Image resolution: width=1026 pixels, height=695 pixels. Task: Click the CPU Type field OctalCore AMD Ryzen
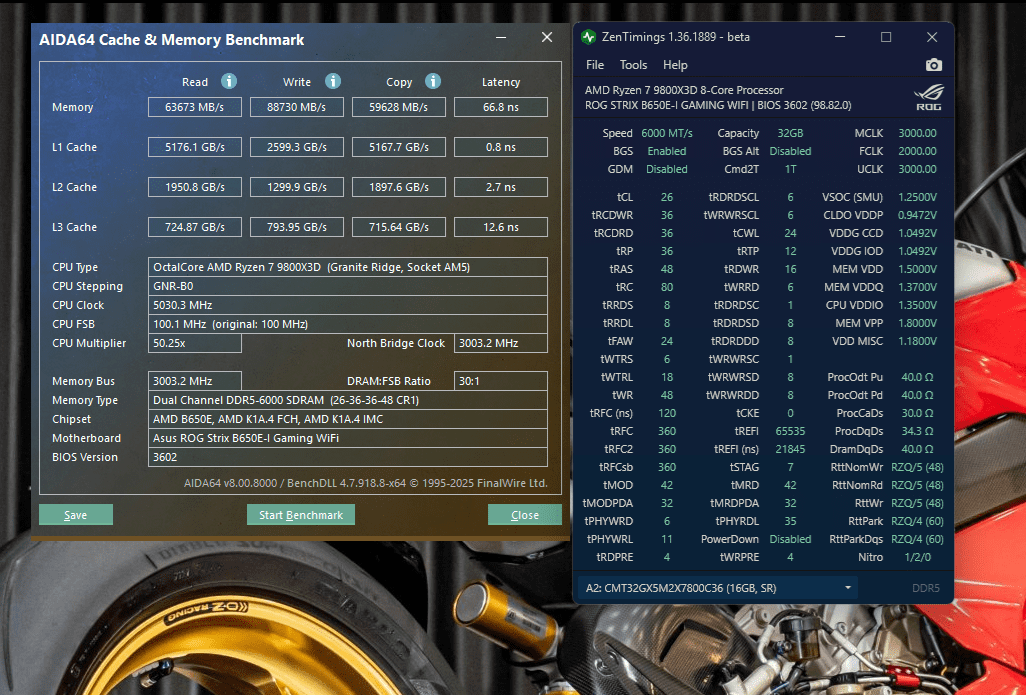coord(348,267)
